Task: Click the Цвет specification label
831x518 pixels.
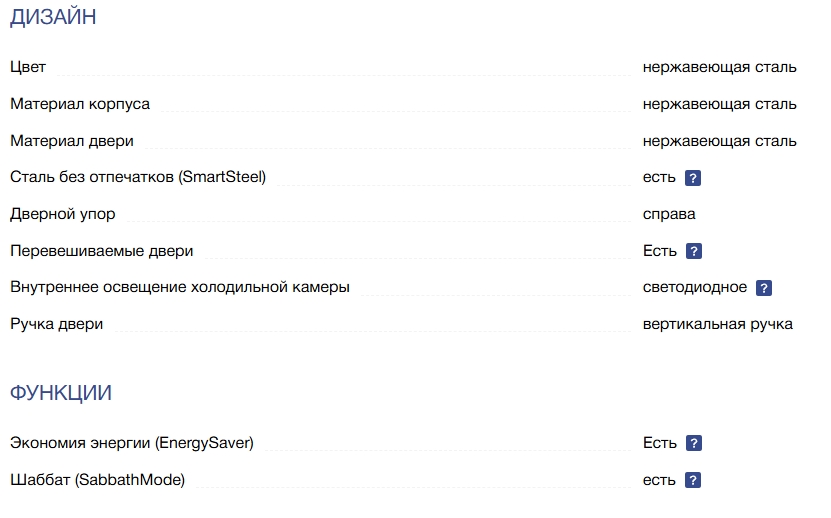Action: click(x=28, y=67)
